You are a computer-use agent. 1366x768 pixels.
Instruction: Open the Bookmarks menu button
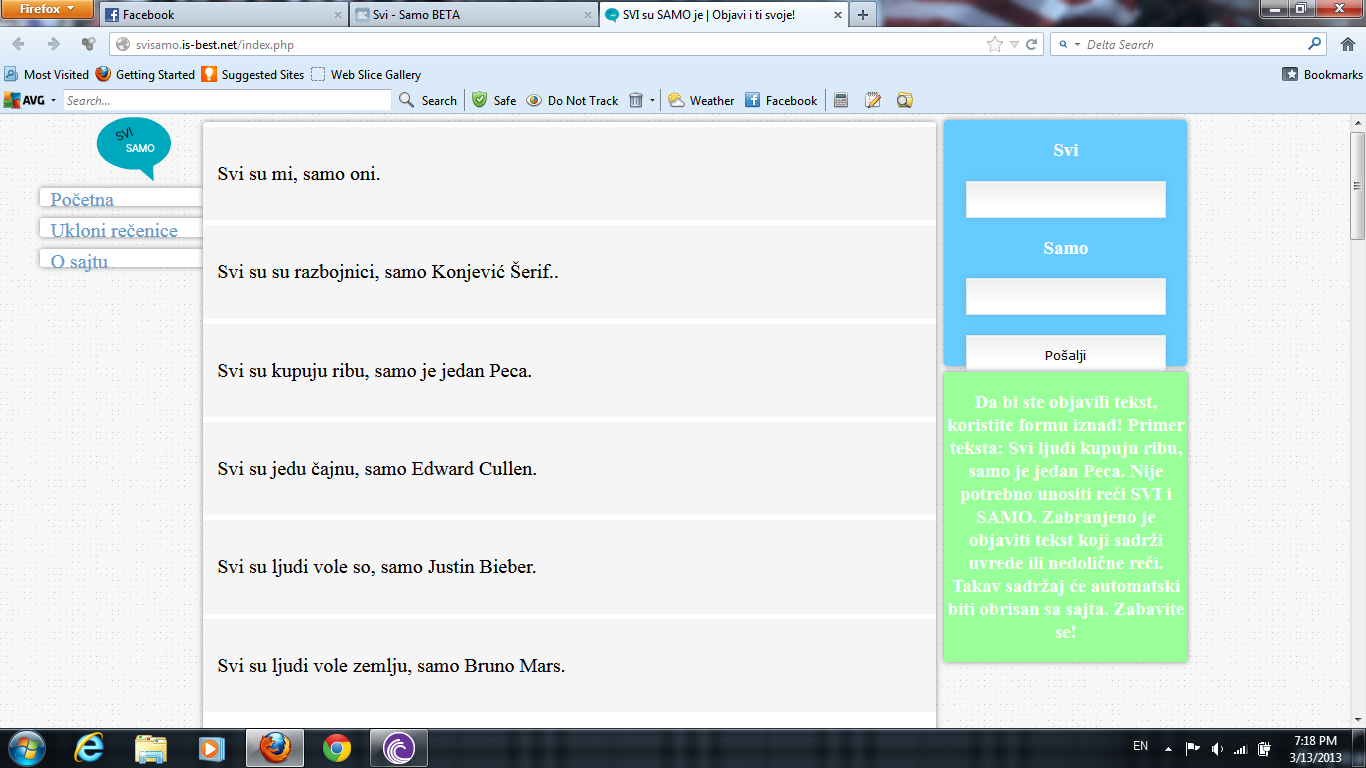[x=1323, y=74]
